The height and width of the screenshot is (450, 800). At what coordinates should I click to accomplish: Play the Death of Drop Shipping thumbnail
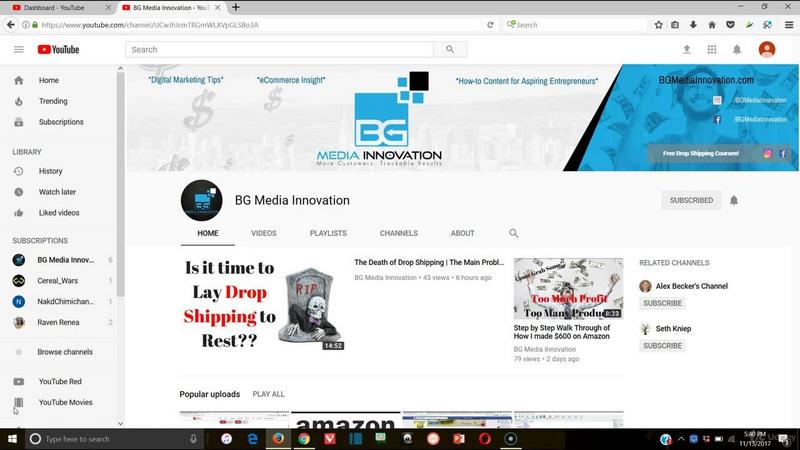[262, 304]
